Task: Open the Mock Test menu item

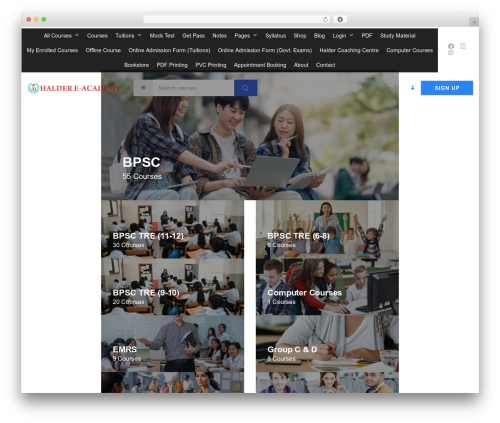Action: tap(162, 36)
